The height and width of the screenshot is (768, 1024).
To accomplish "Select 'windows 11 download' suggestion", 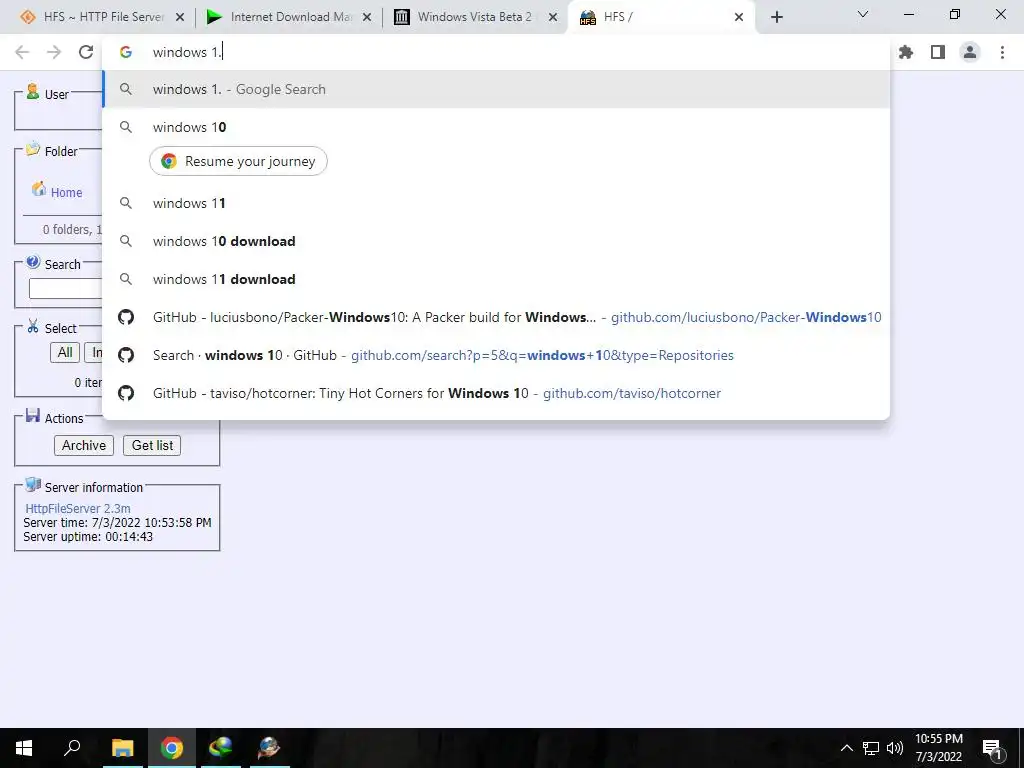I will [x=496, y=279].
